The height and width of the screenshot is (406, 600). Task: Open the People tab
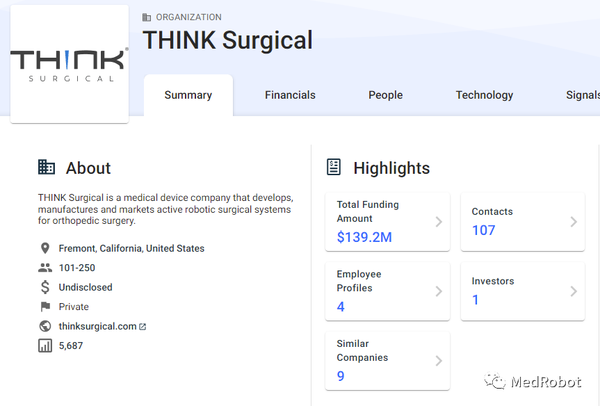coord(385,96)
